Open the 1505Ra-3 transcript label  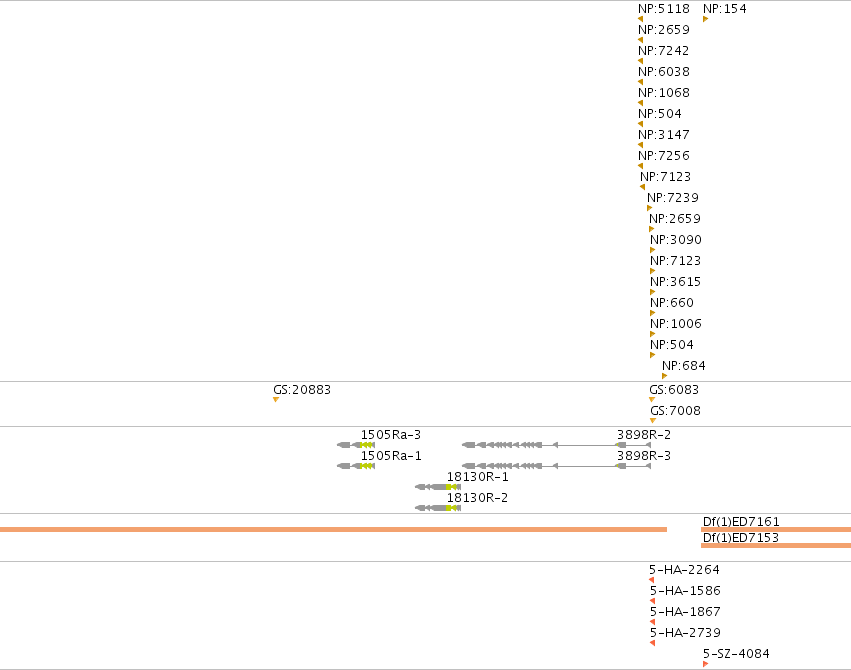(x=391, y=435)
